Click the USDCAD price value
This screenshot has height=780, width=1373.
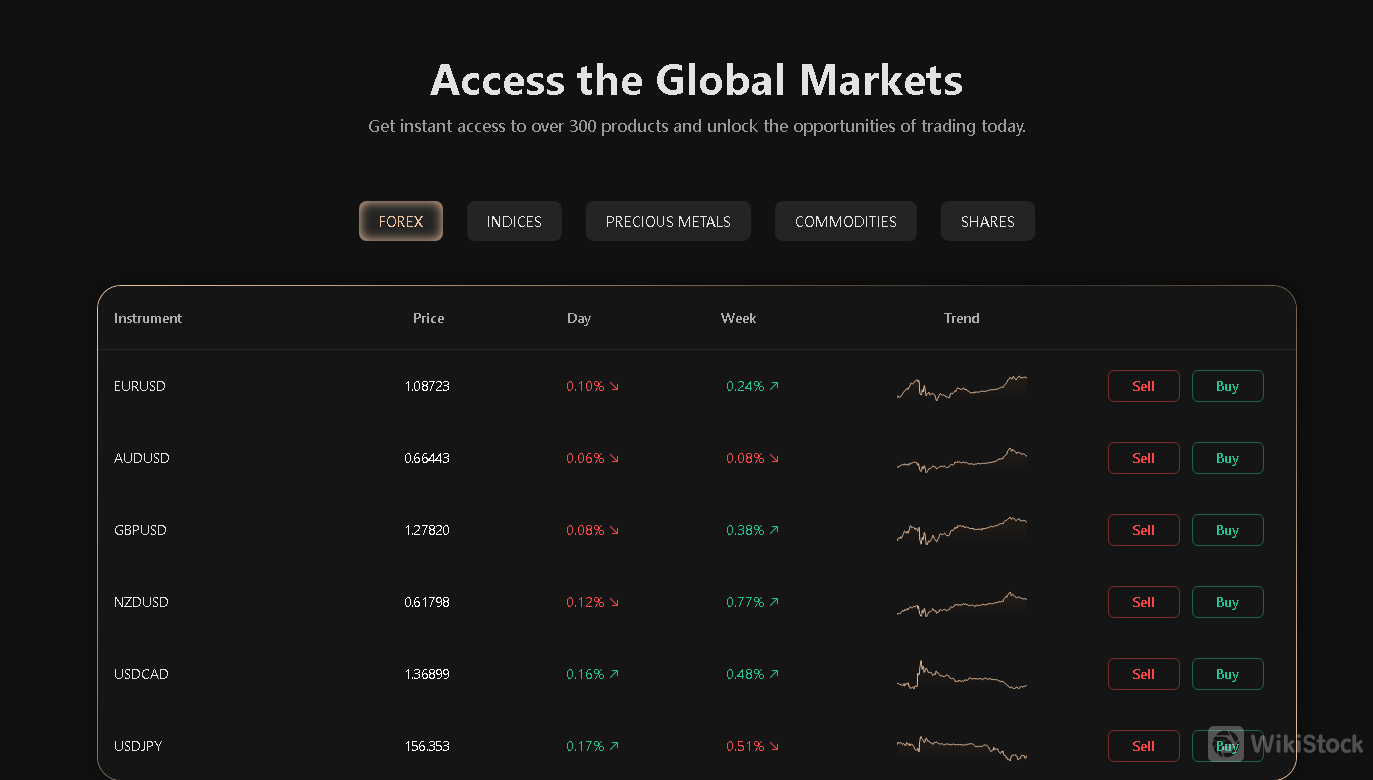click(427, 674)
